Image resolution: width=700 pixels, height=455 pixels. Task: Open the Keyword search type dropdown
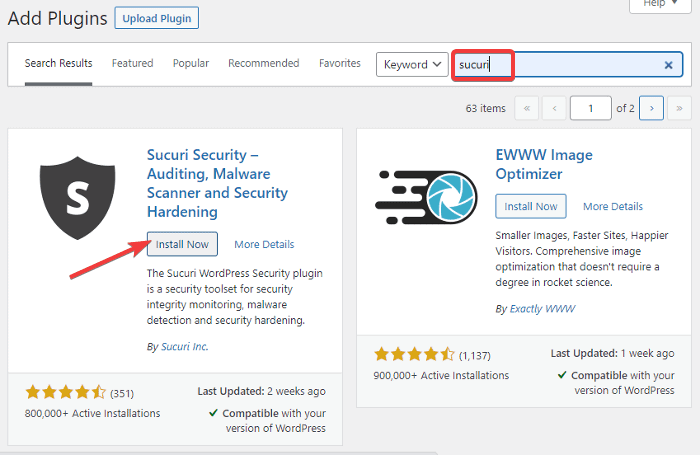[412, 64]
